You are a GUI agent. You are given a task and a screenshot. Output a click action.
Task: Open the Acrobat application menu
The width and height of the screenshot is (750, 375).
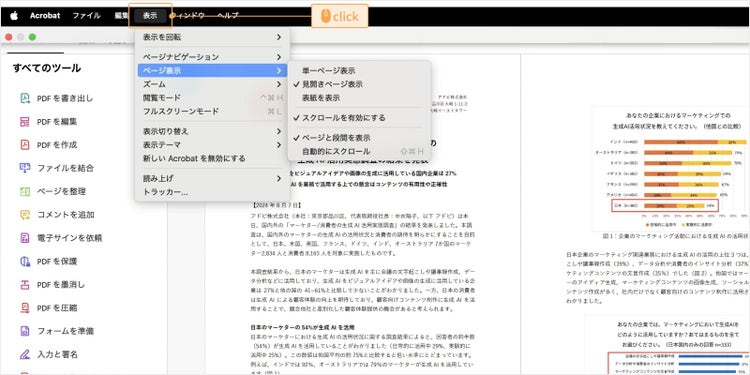coord(45,16)
